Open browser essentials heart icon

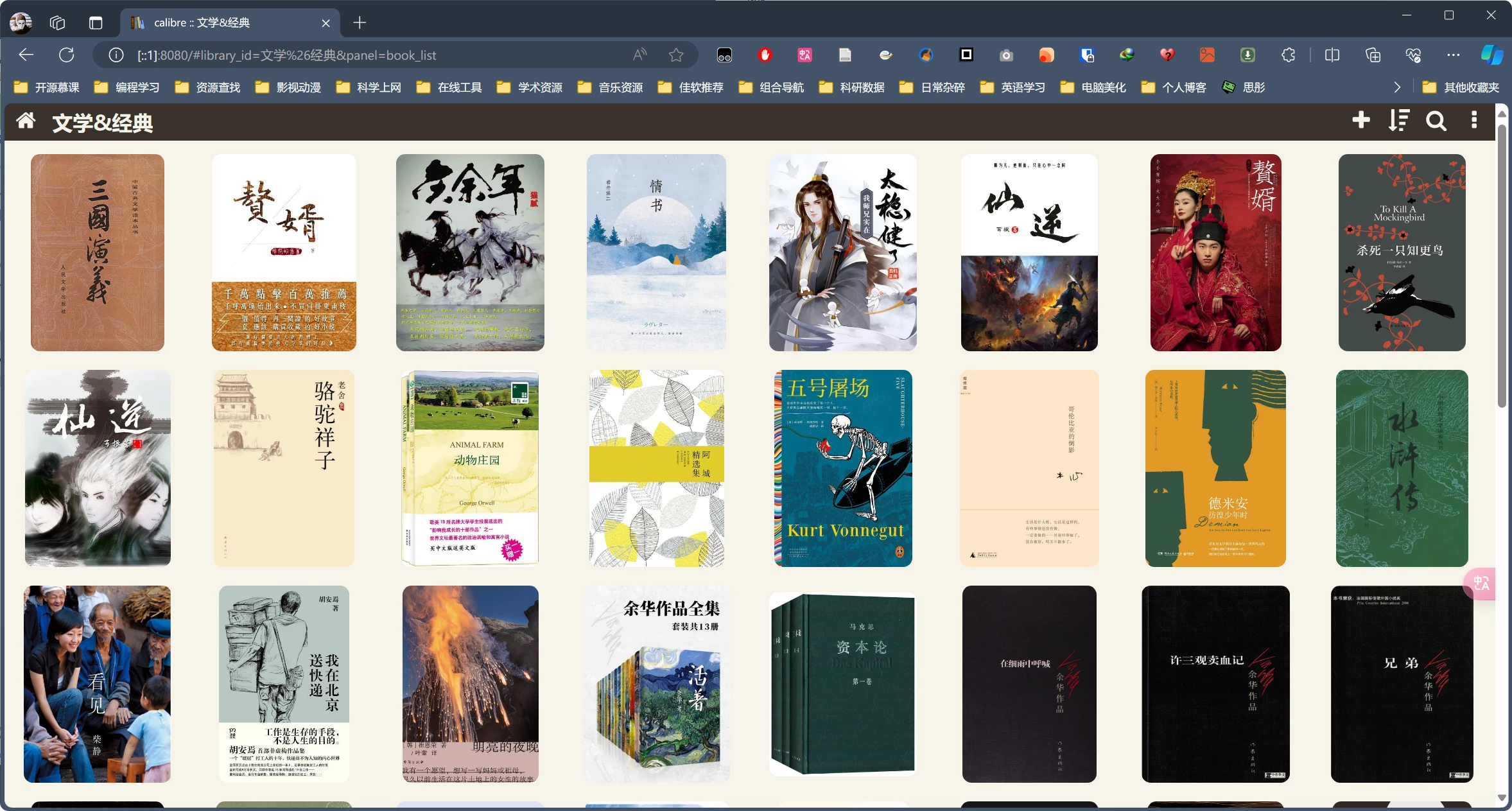(1413, 55)
